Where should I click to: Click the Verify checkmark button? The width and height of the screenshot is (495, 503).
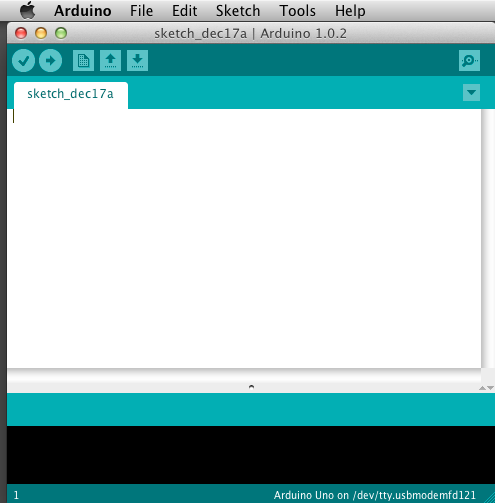[x=23, y=61]
